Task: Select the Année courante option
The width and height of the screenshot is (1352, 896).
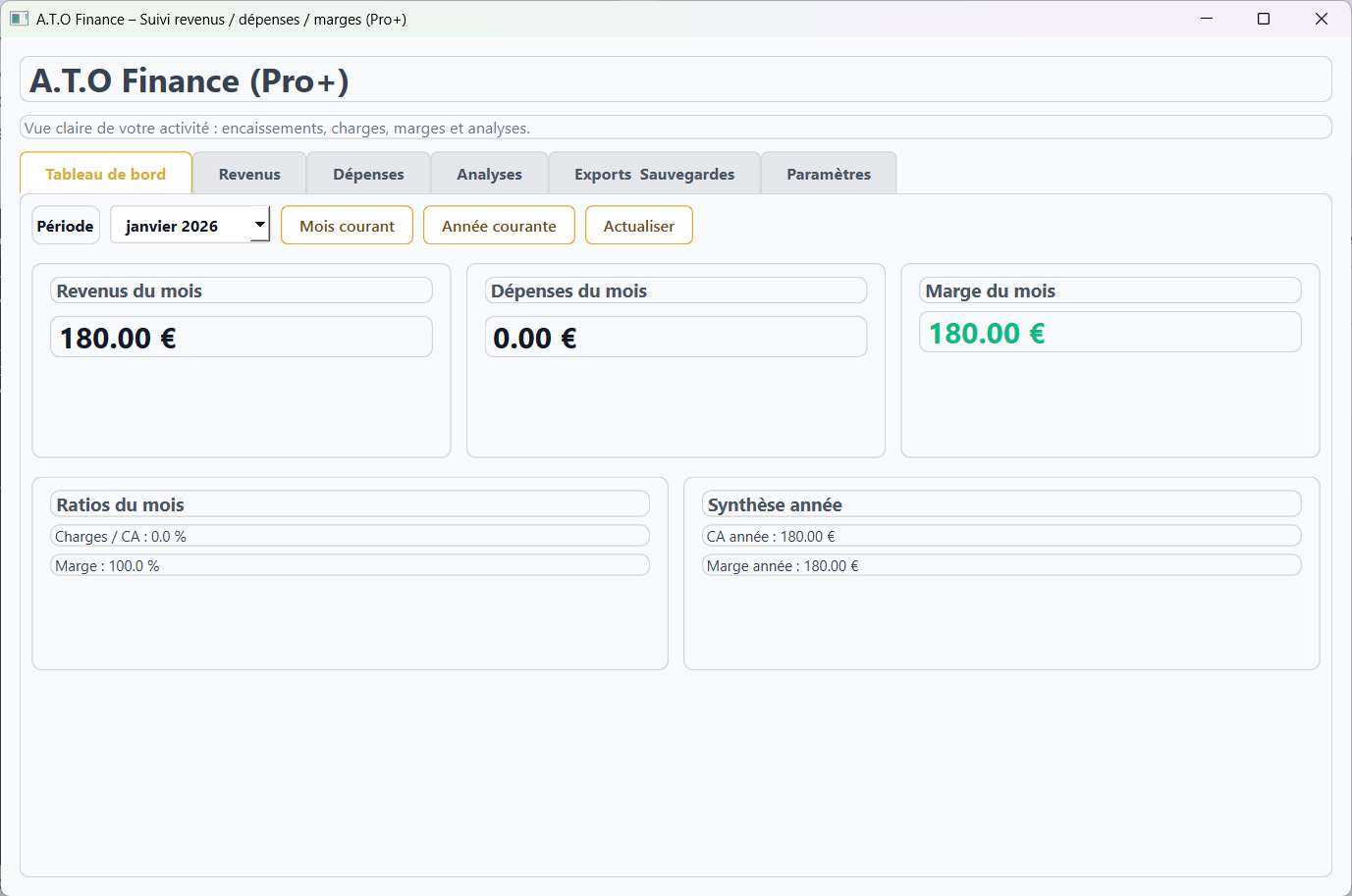Action: (x=499, y=225)
